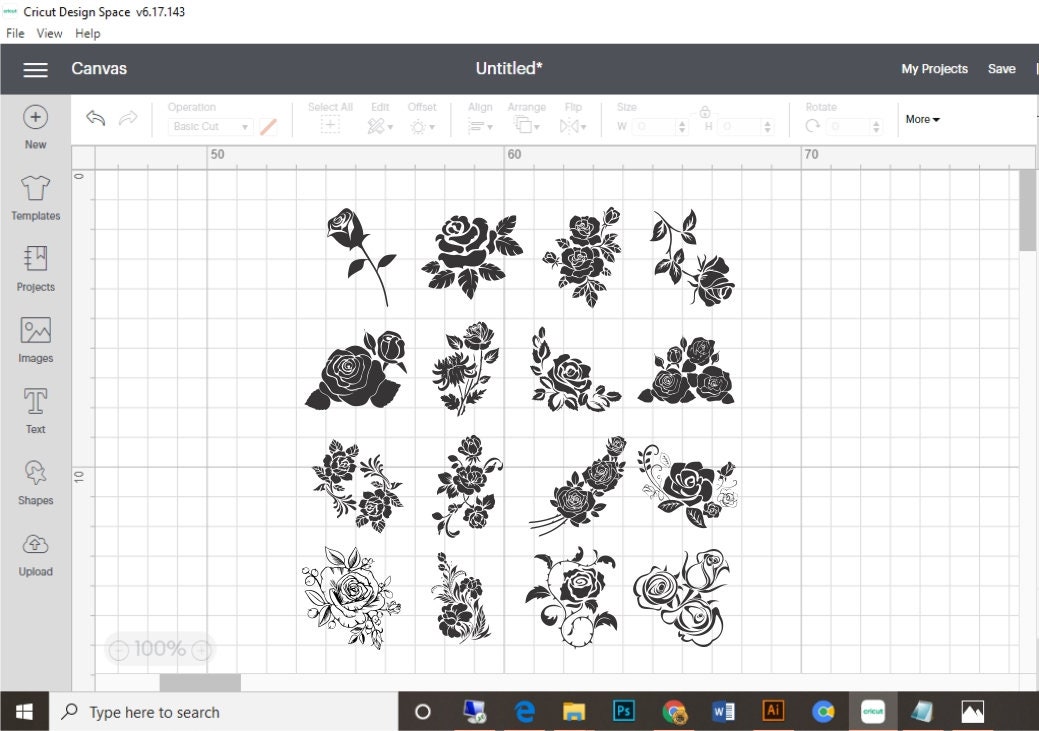Click the Redo arrow
1039x731 pixels.
click(x=128, y=119)
